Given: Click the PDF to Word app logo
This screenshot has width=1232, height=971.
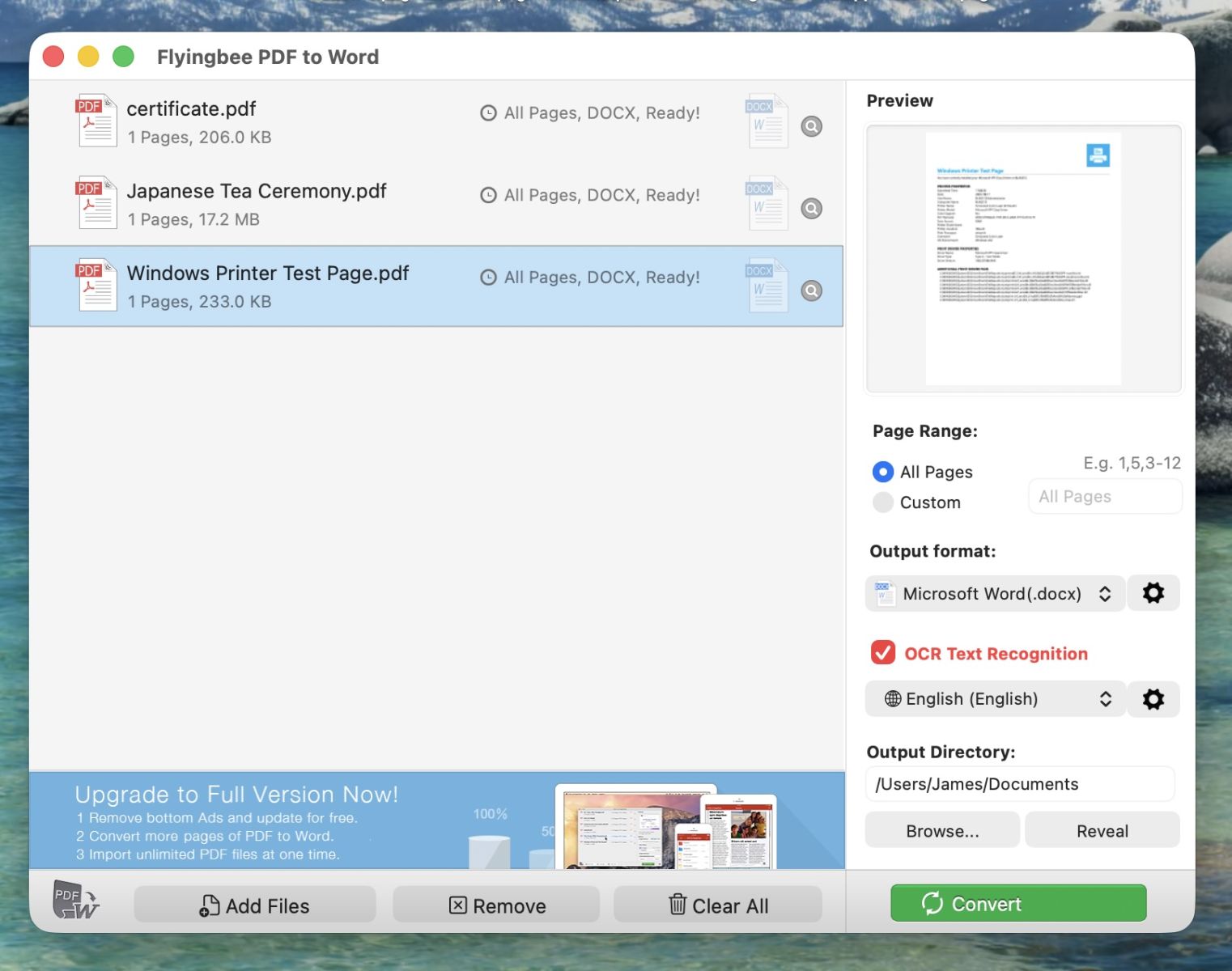Looking at the screenshot, I should click(x=76, y=900).
